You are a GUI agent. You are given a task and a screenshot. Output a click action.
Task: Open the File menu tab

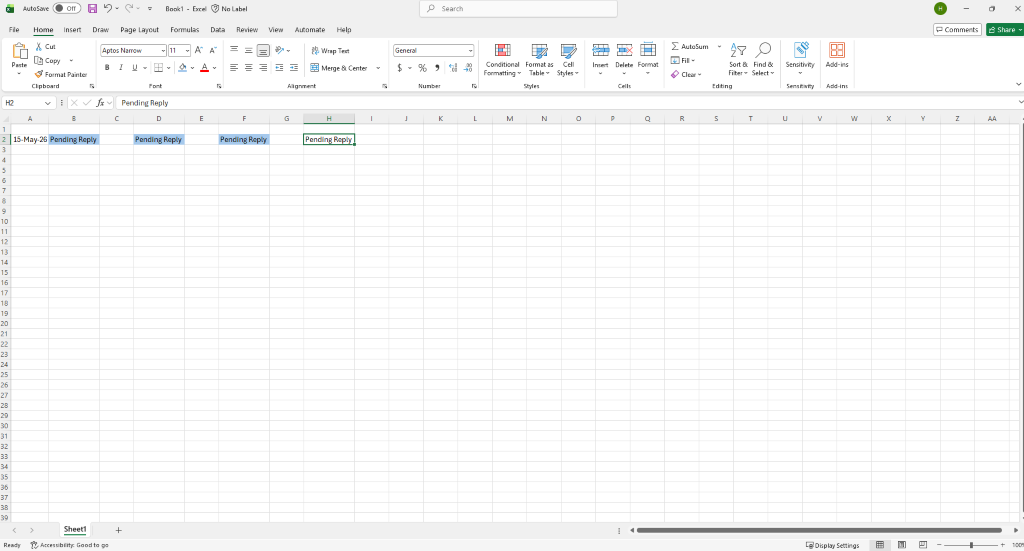(14, 29)
